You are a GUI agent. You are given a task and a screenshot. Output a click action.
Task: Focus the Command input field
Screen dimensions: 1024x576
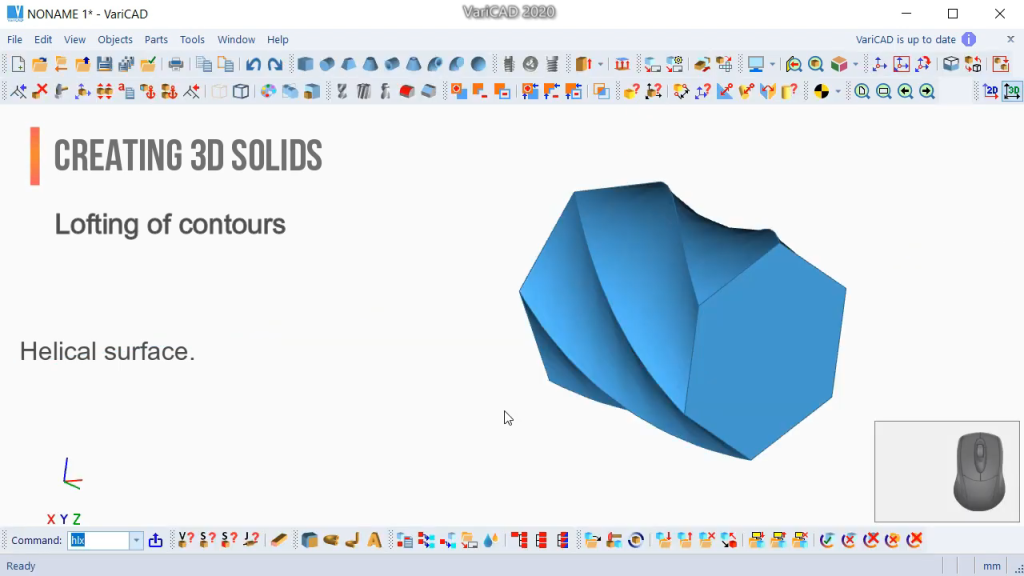[x=99, y=540]
